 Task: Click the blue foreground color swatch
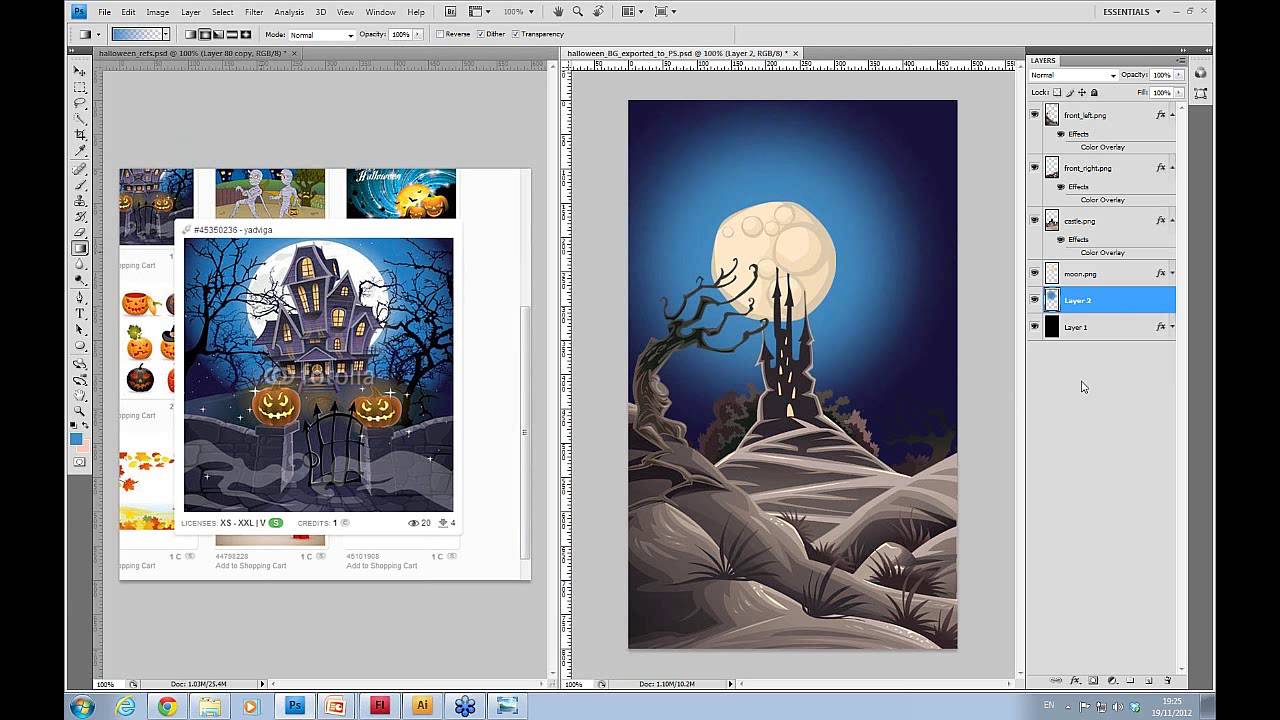click(77, 439)
